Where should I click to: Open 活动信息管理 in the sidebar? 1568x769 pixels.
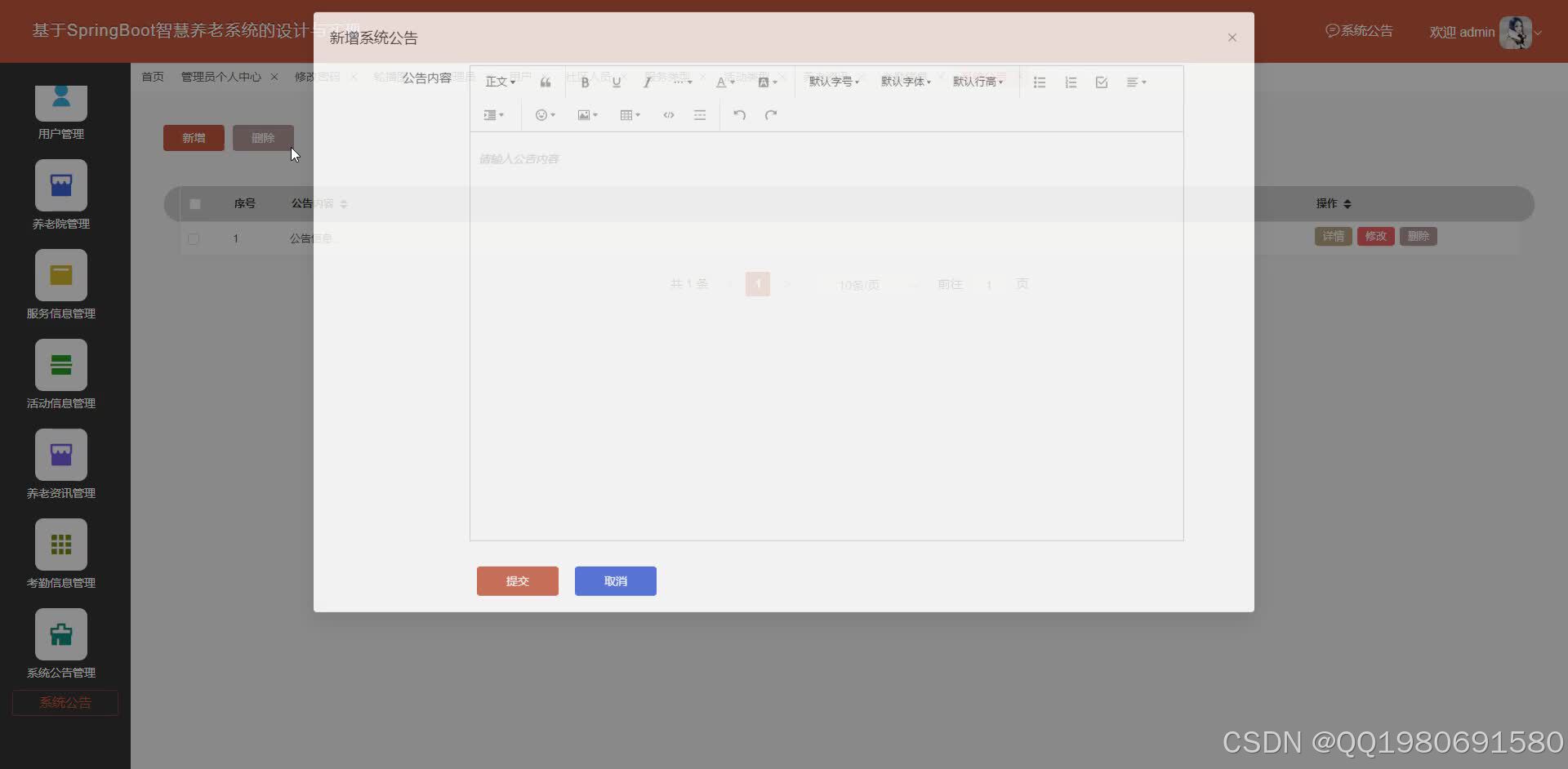pos(61,374)
